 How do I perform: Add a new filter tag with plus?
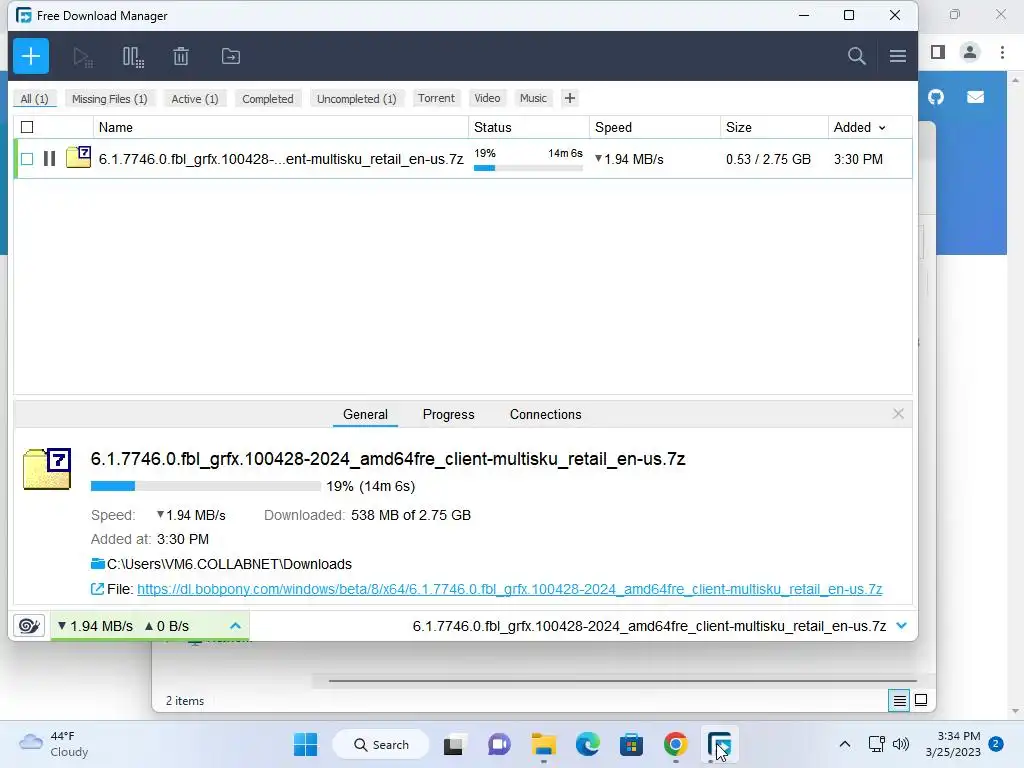(x=569, y=98)
